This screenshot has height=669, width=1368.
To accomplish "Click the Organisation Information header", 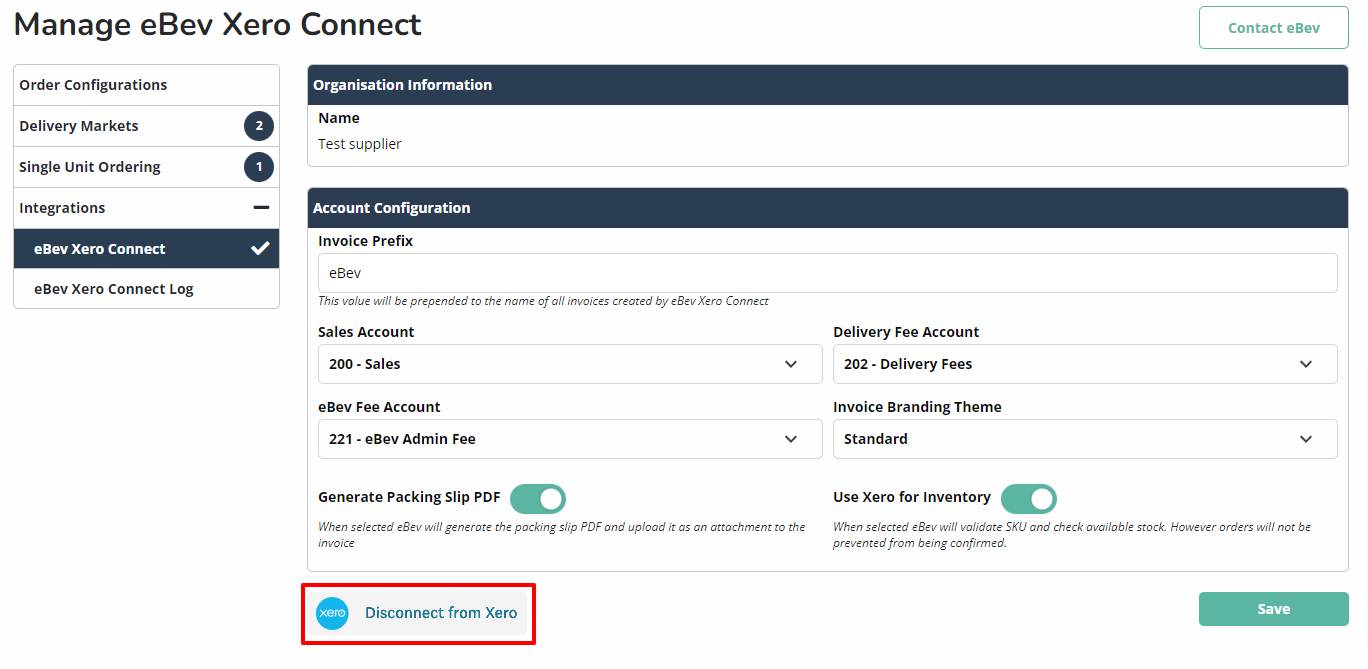I will (828, 85).
